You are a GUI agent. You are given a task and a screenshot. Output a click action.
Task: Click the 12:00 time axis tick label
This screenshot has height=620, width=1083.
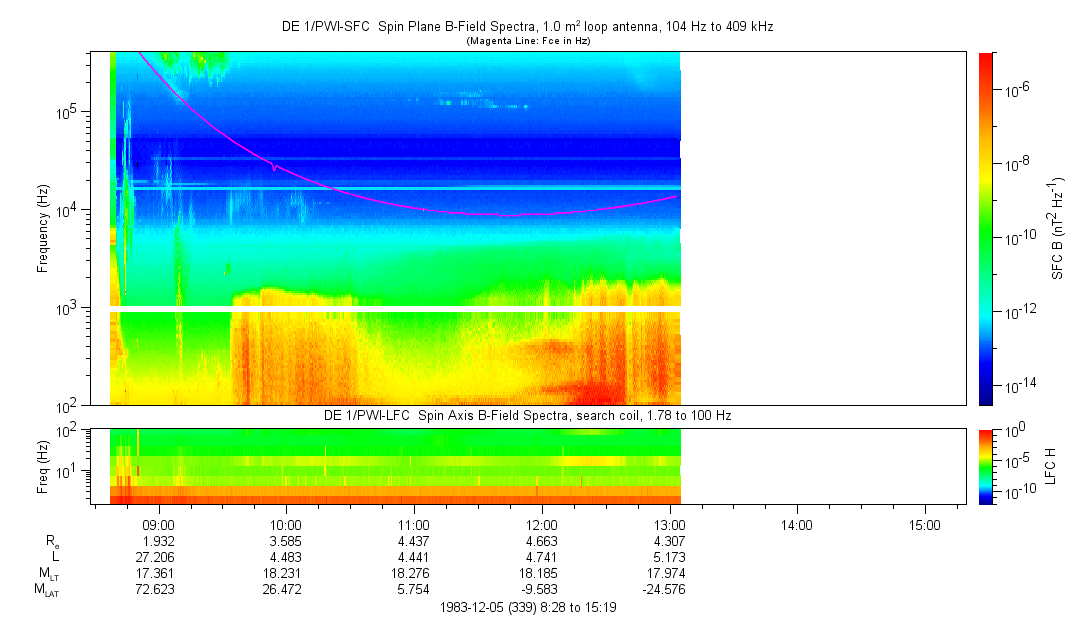(541, 524)
